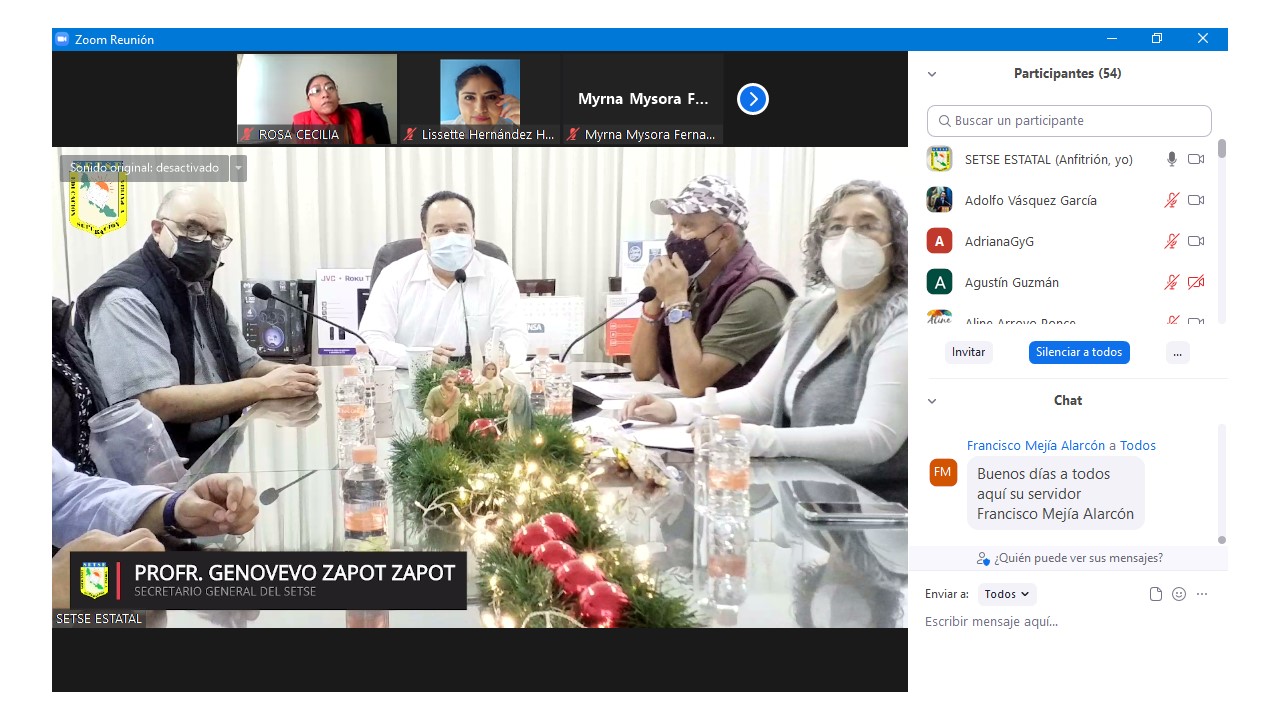Click 'Participantes (54)' header text
1280x720 pixels.
point(1067,74)
